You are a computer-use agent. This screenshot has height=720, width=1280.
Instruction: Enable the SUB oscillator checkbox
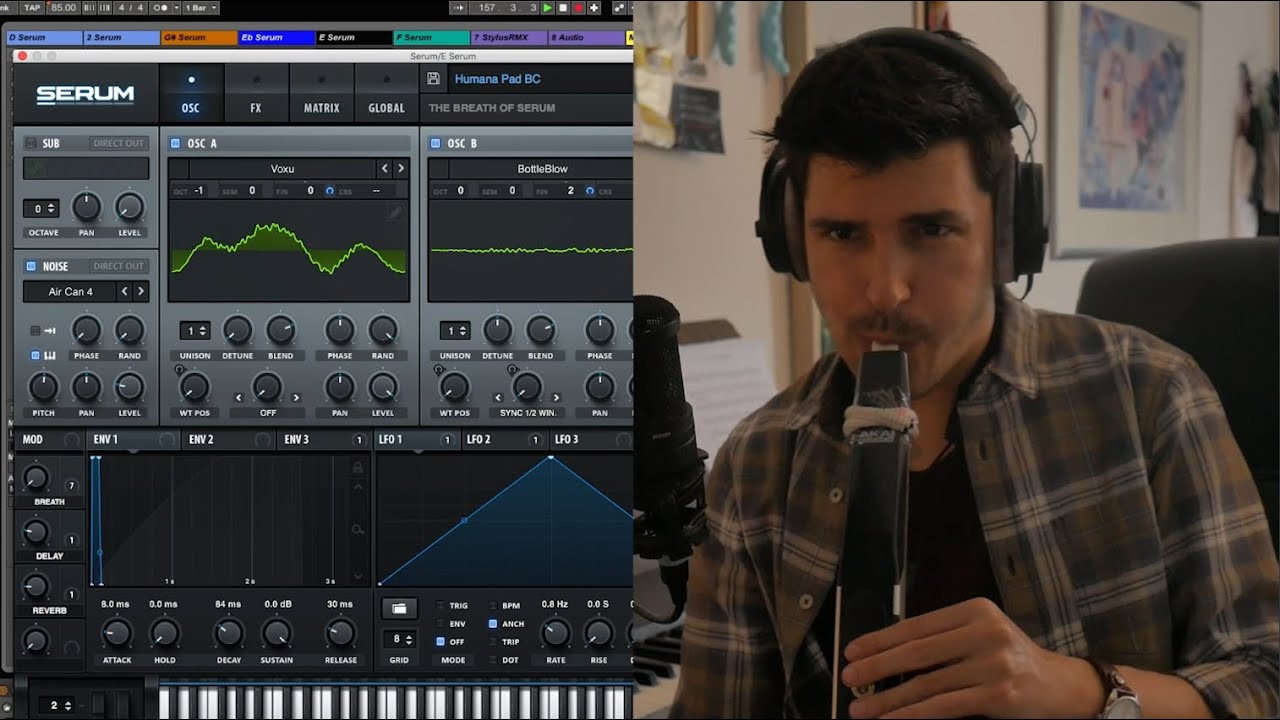click(x=31, y=143)
